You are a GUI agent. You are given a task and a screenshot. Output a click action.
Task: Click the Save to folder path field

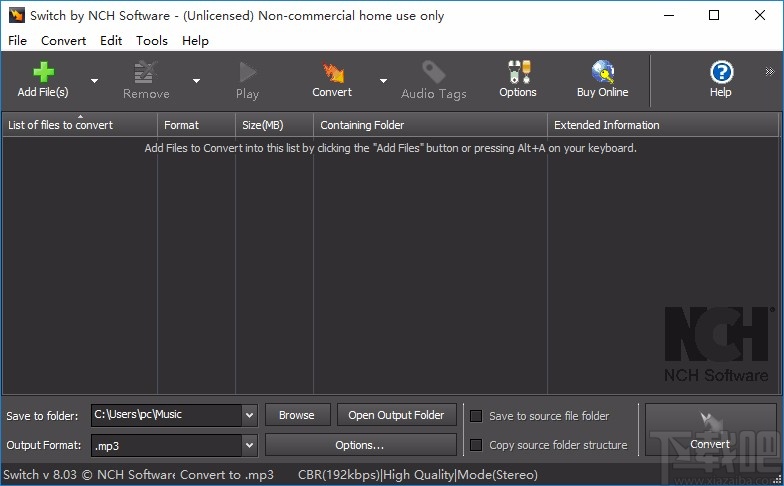[x=166, y=415]
